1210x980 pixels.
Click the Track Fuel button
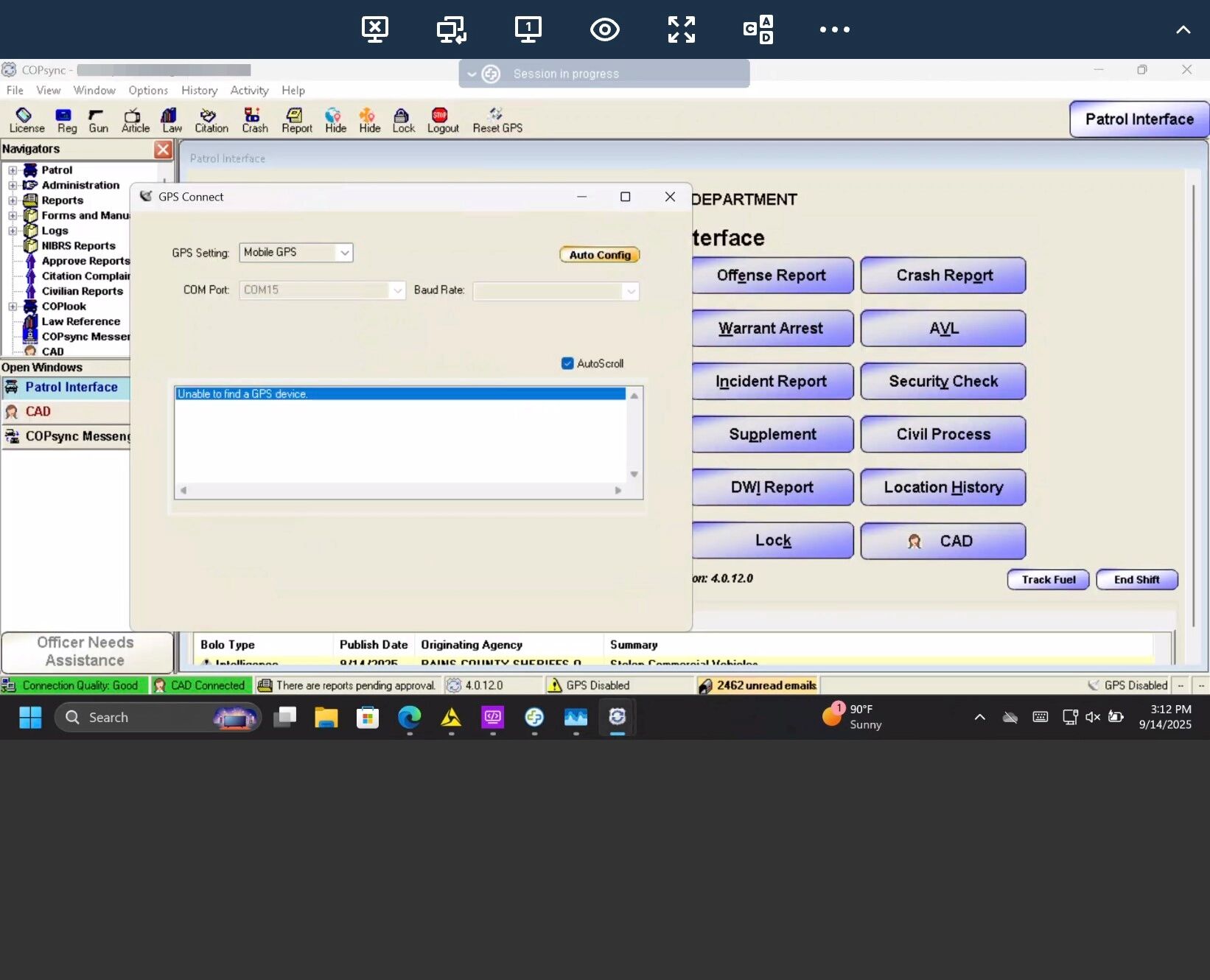(x=1048, y=580)
